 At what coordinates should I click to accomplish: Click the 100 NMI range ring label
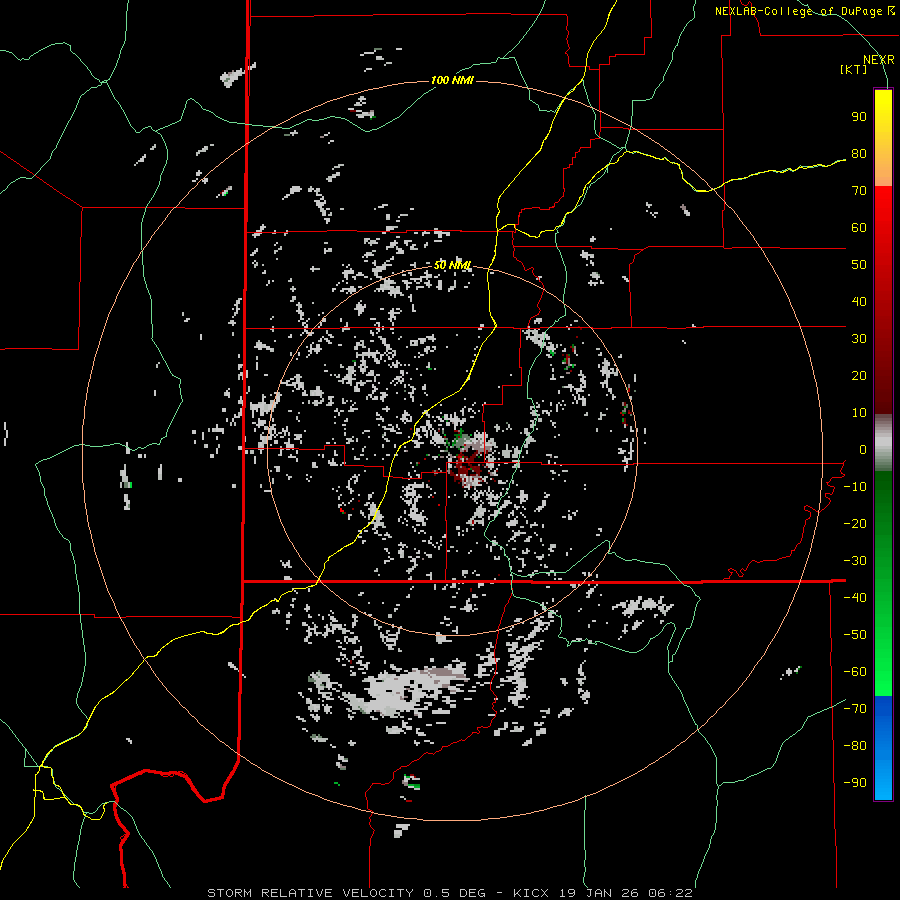[x=452, y=80]
